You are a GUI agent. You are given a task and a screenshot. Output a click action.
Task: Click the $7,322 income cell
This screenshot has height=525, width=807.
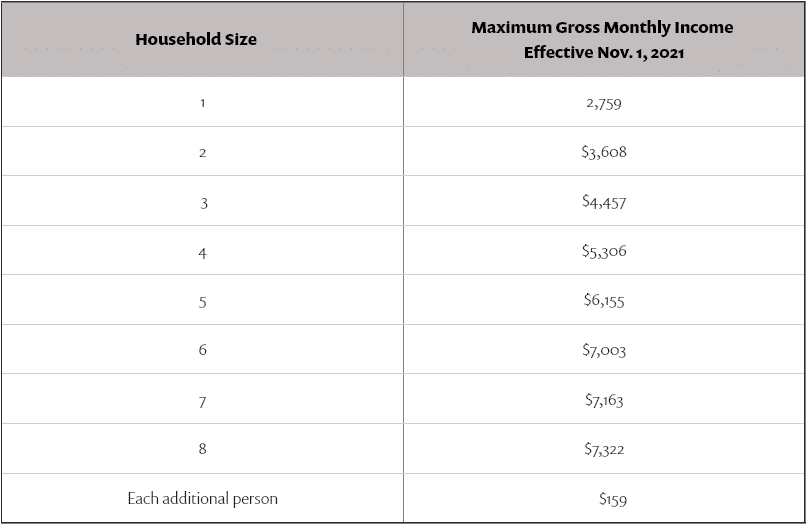coord(604,450)
